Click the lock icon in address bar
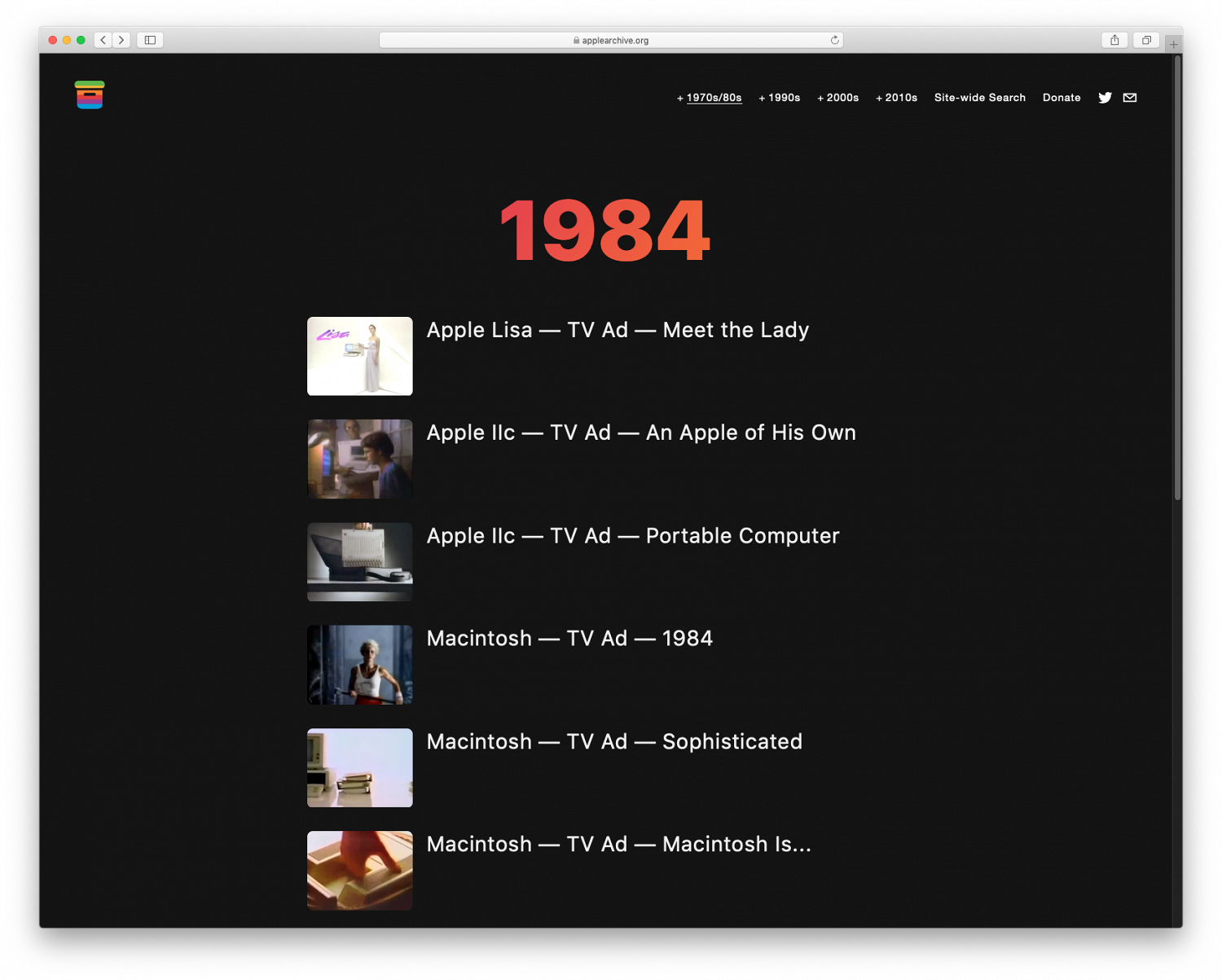 tap(576, 40)
